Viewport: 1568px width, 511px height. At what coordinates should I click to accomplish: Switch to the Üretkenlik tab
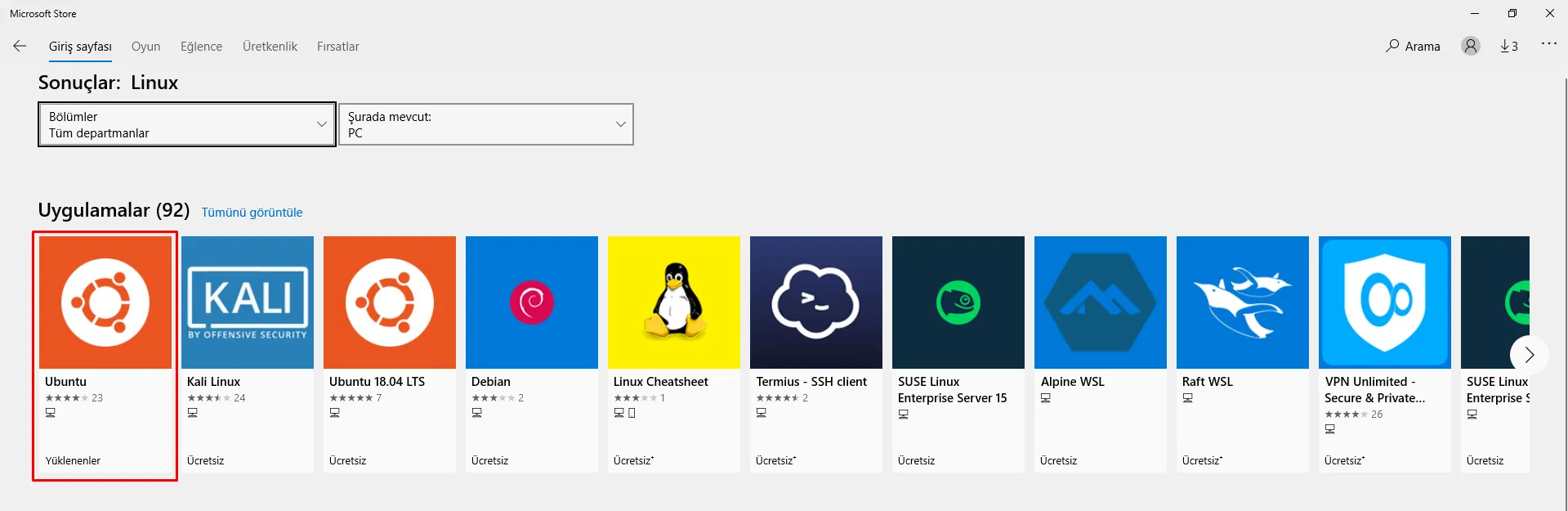(270, 47)
